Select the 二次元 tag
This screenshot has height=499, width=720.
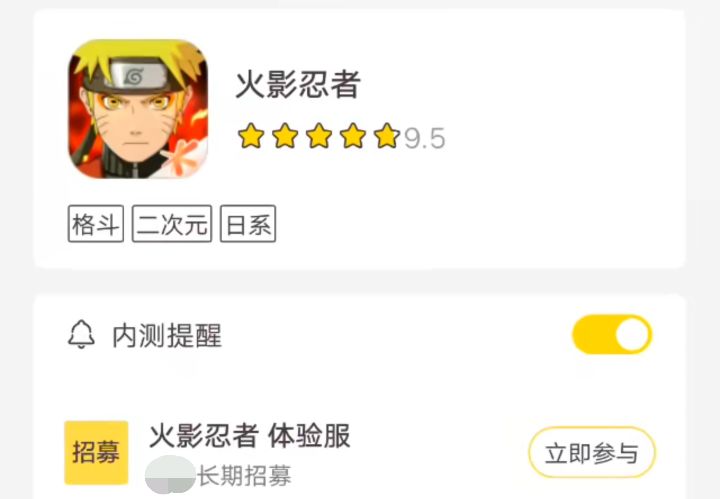[x=172, y=224]
